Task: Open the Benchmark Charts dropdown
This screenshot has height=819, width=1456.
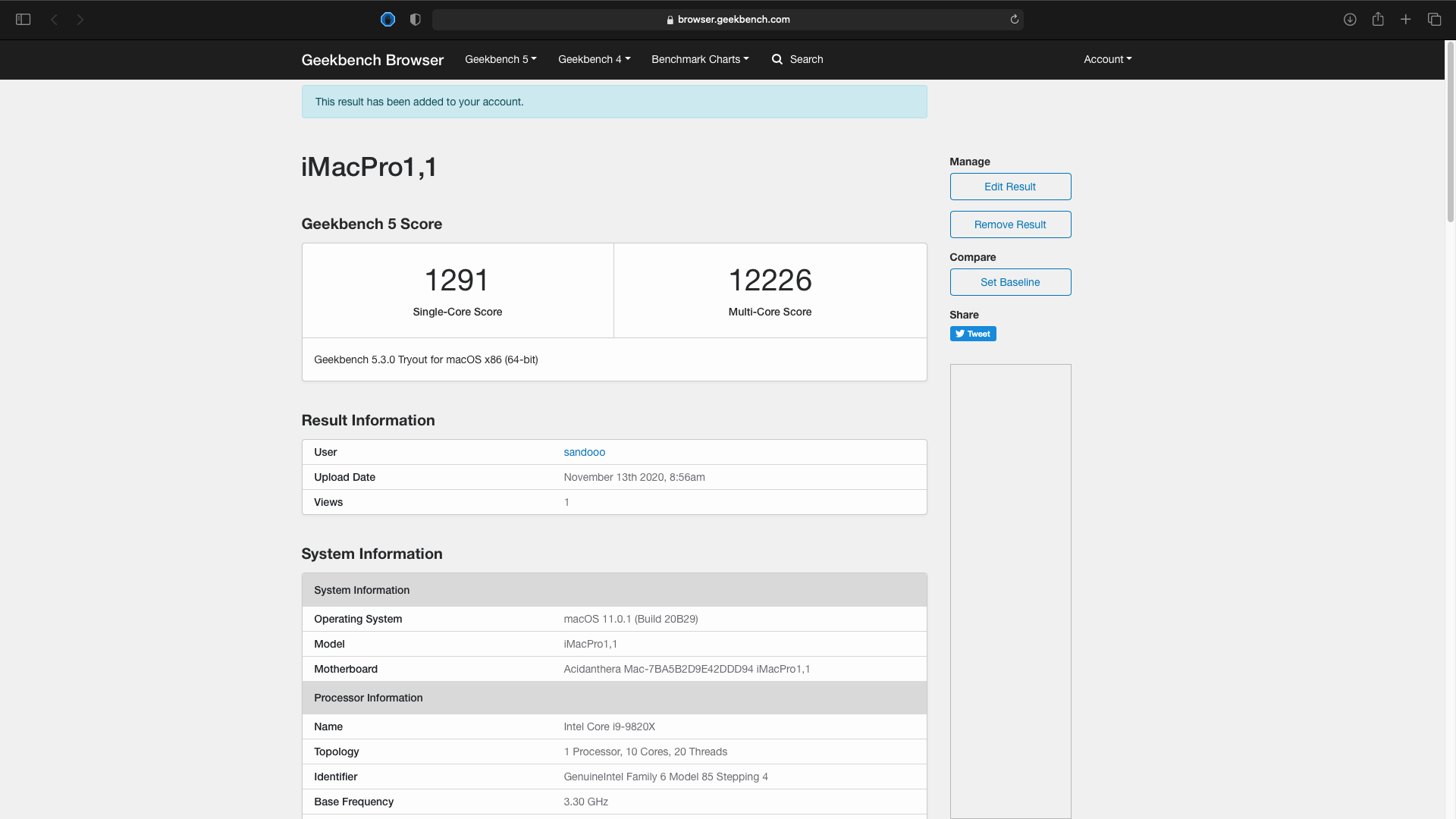Action: (x=700, y=59)
